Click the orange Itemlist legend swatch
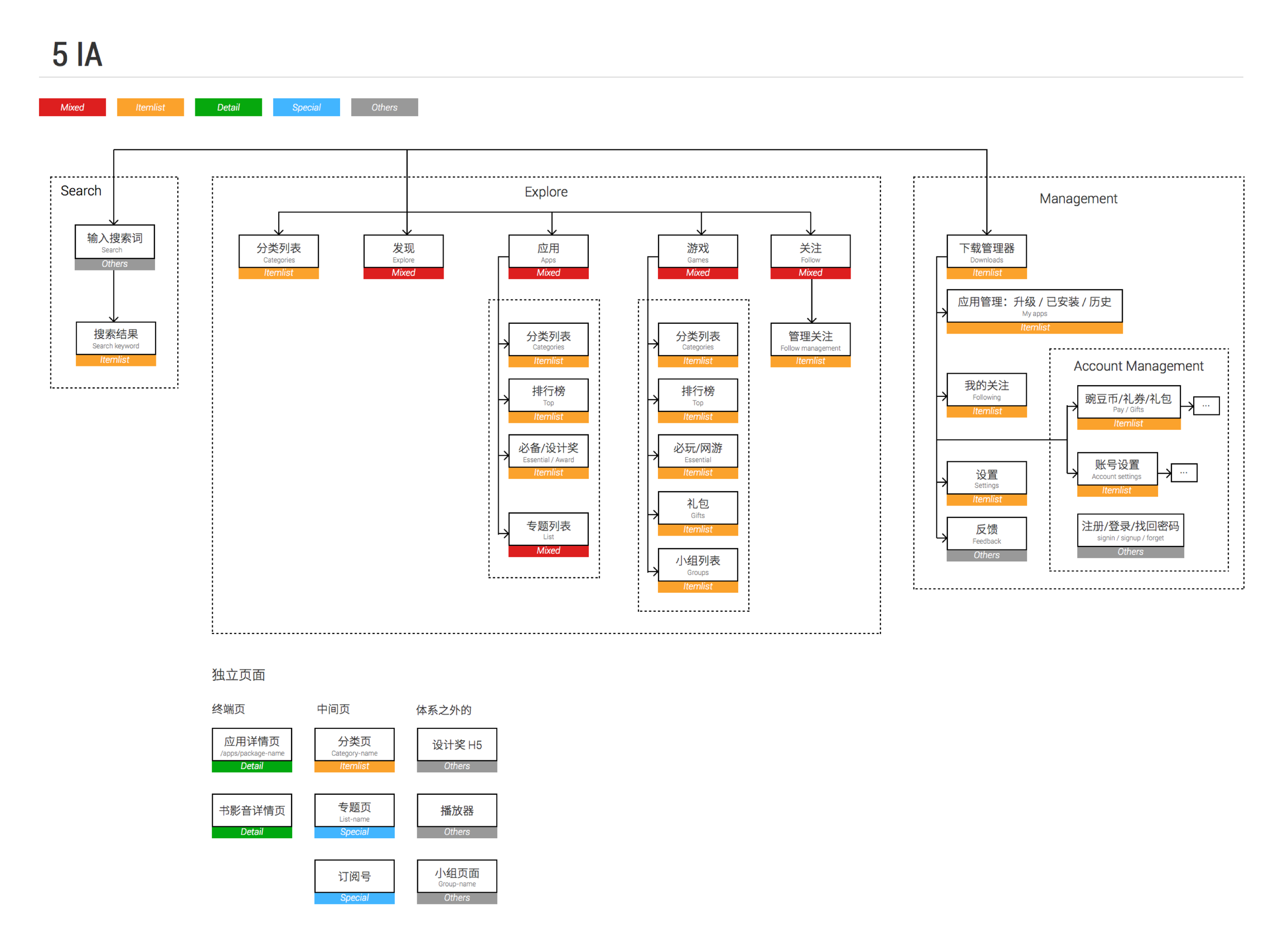This screenshot has height=950, width=1288. click(150, 107)
